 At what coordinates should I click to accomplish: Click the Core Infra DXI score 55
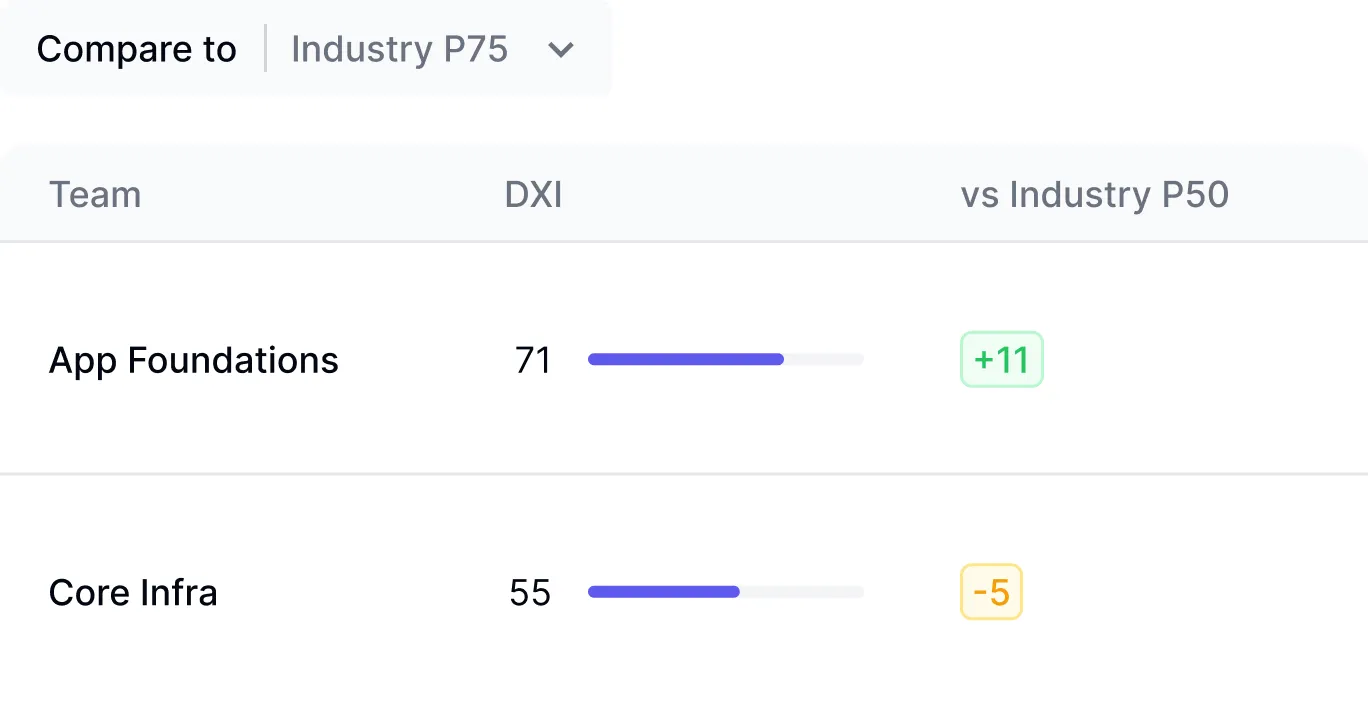[x=530, y=593]
